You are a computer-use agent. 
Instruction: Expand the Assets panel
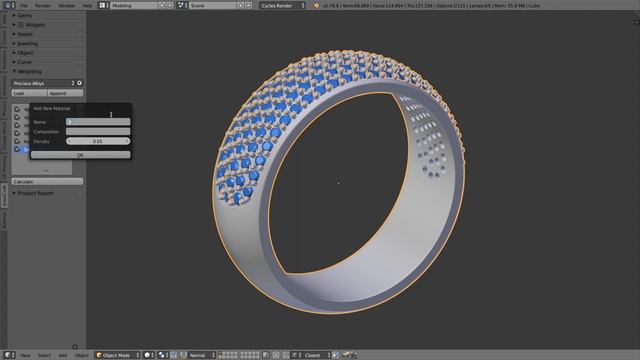14,34
